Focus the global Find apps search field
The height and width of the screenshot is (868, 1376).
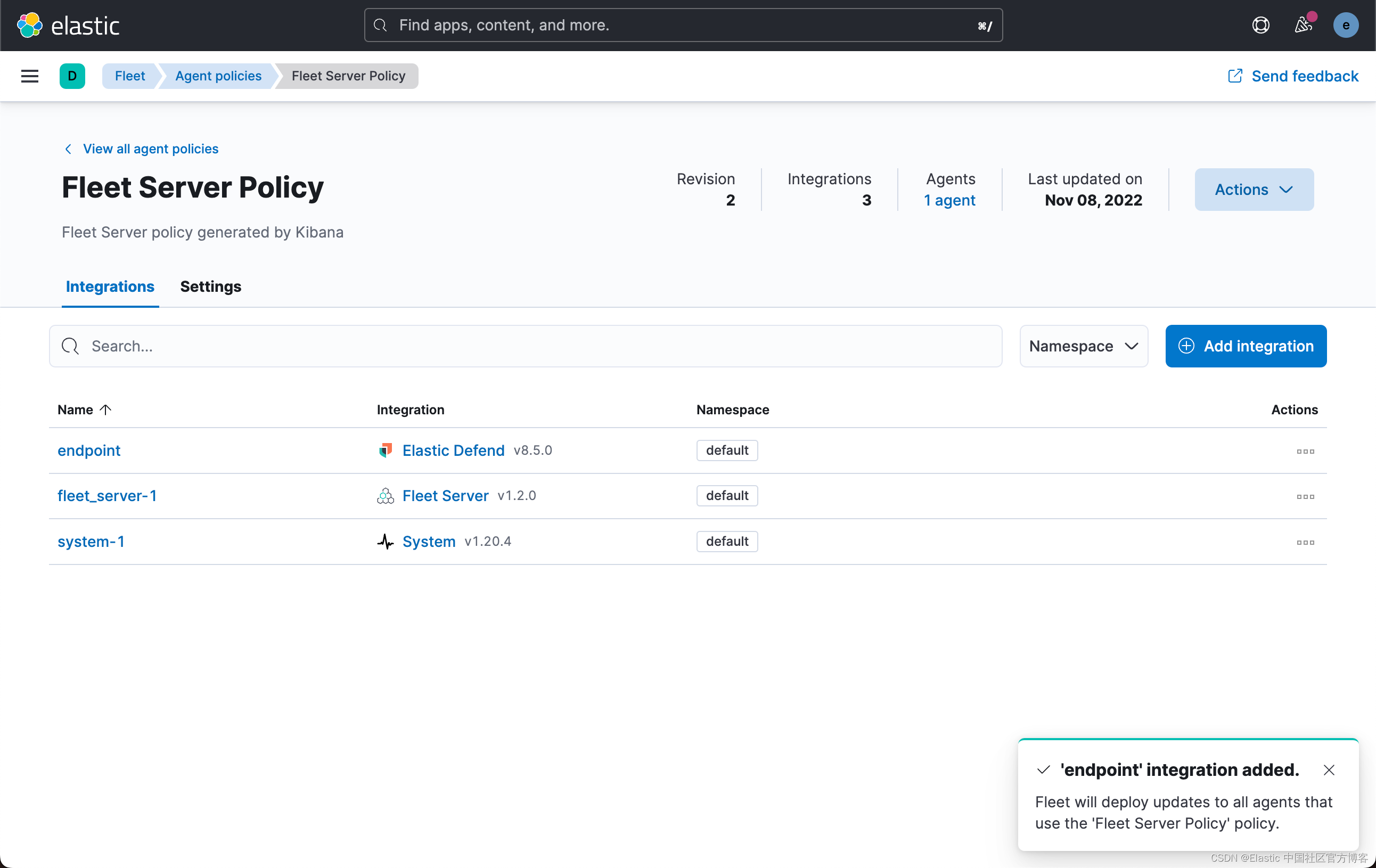pyautogui.click(x=683, y=25)
